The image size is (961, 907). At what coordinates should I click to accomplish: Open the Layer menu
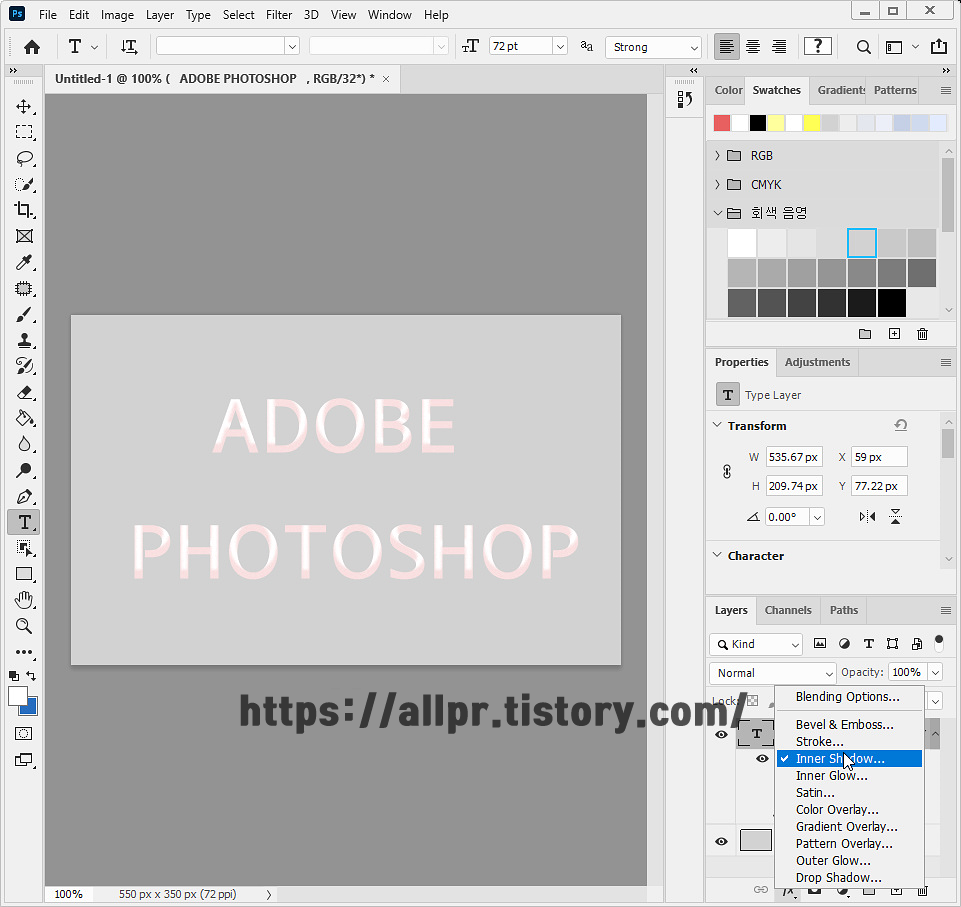coord(159,15)
